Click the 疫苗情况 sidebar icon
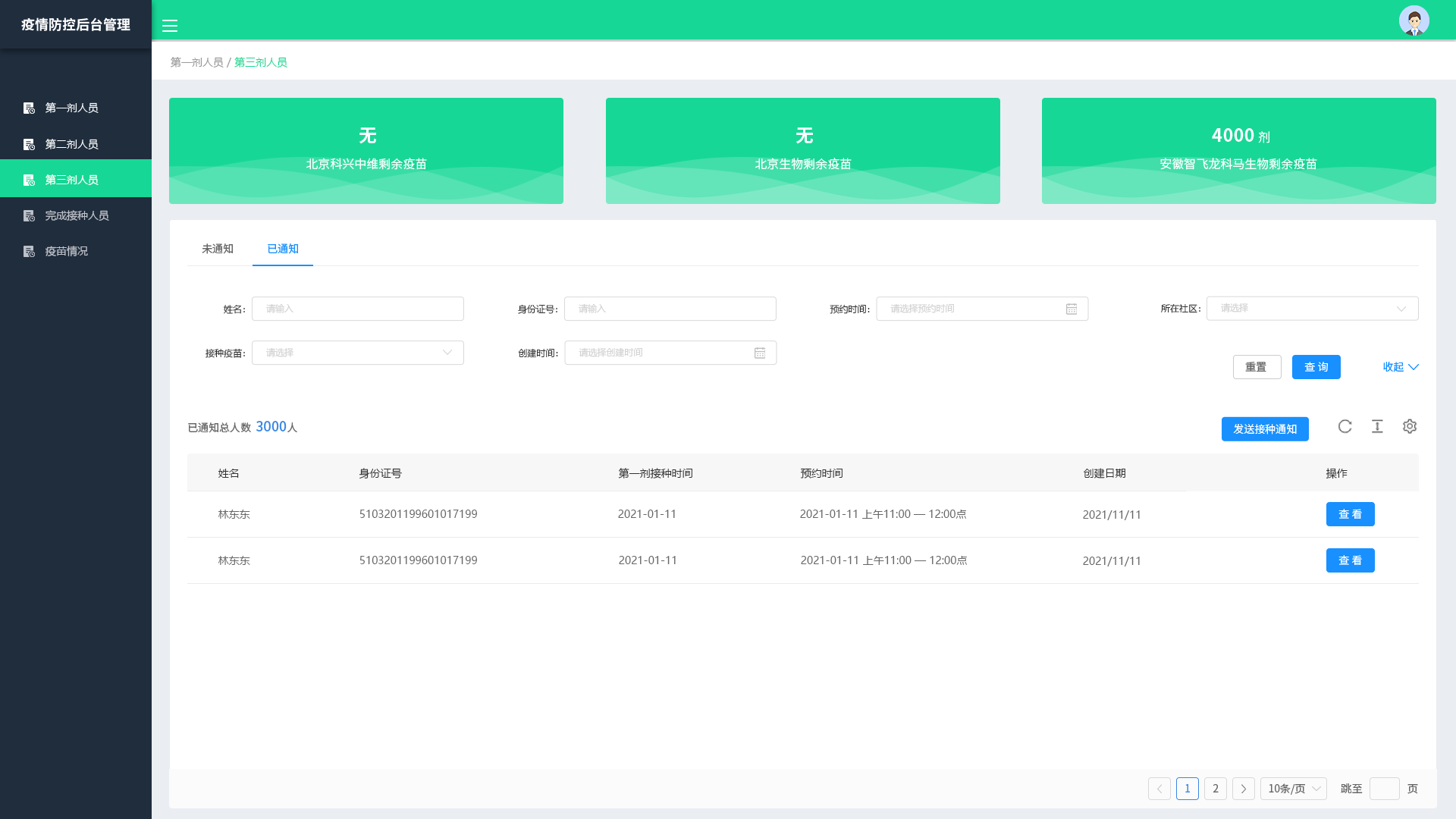 [29, 252]
